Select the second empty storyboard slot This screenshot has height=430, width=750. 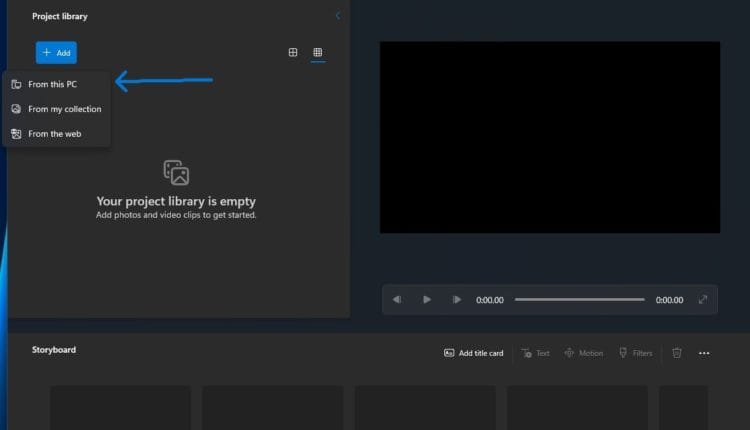273,408
